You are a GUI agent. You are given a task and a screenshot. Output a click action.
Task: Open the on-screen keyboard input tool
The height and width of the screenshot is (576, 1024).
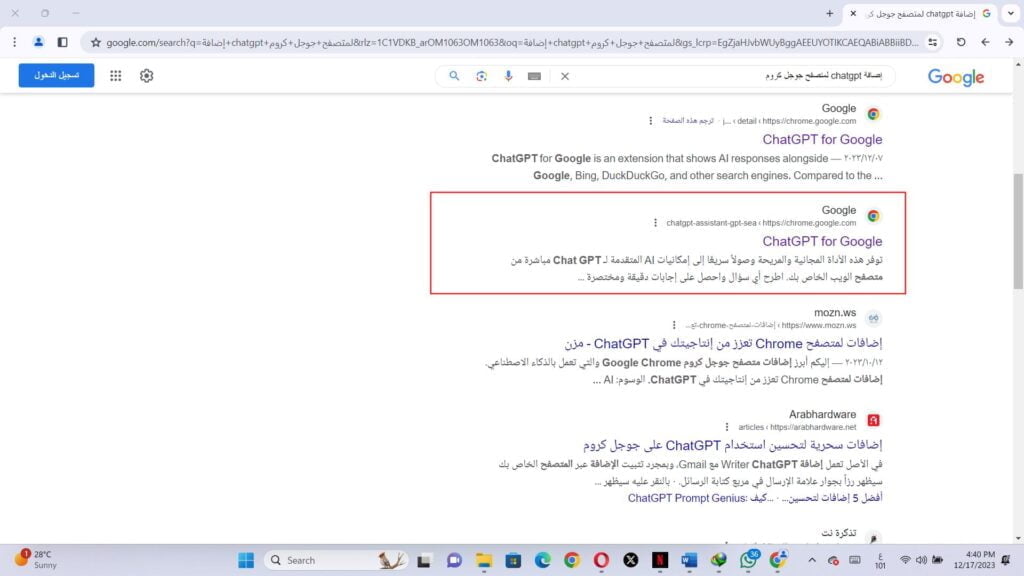[x=535, y=76]
